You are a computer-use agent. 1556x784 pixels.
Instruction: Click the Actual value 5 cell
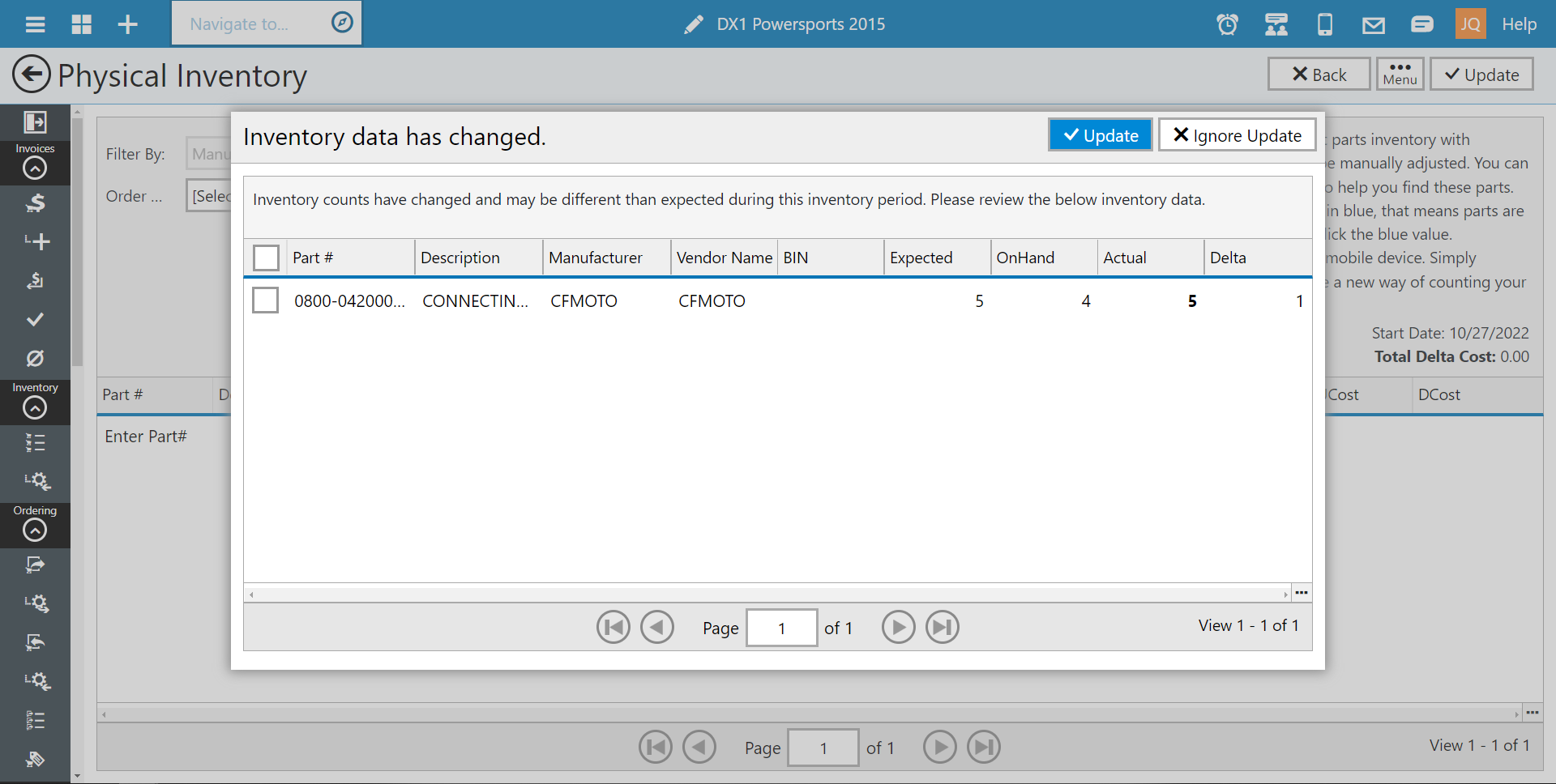(1151, 301)
